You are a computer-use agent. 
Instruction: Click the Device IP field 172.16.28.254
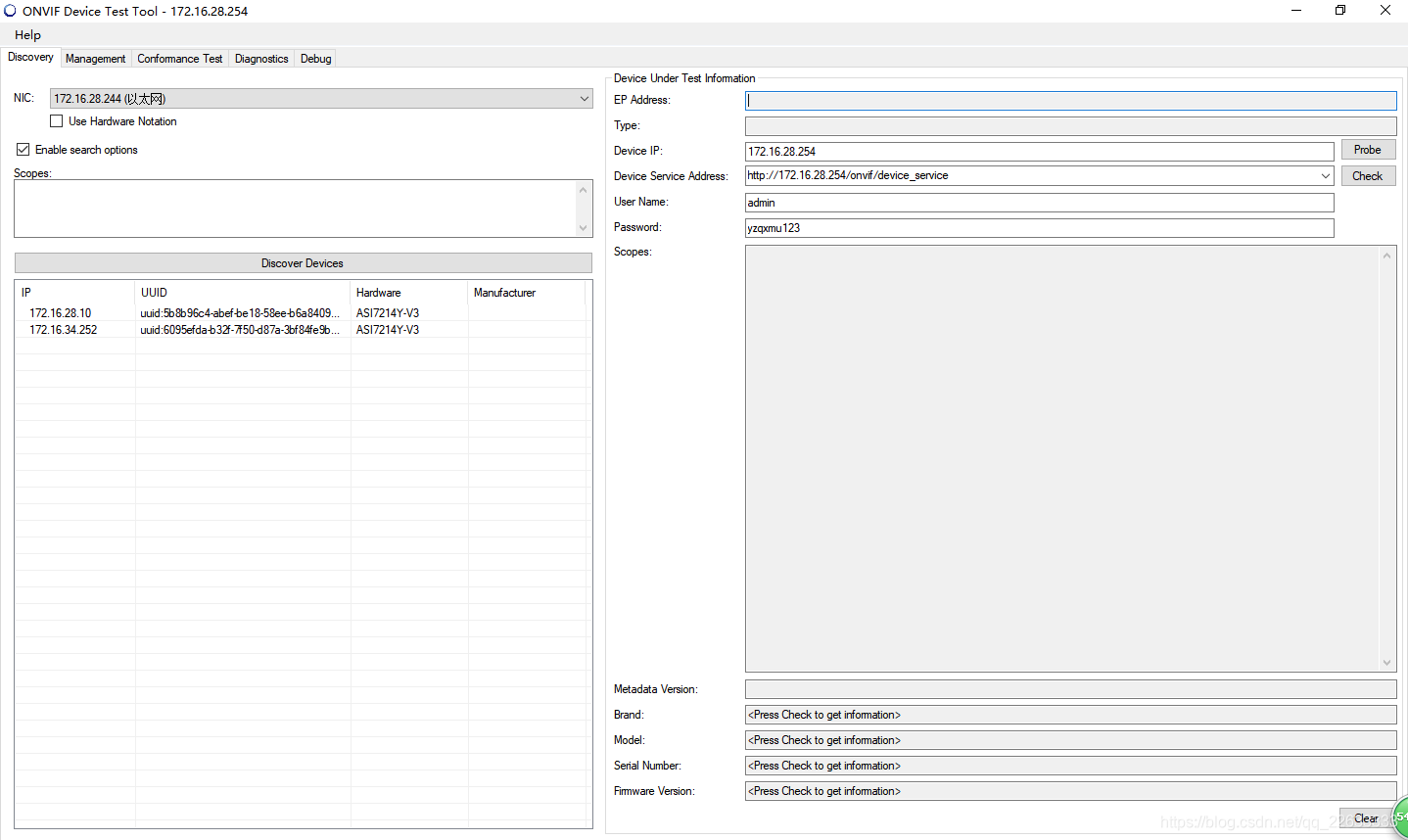pos(1039,152)
